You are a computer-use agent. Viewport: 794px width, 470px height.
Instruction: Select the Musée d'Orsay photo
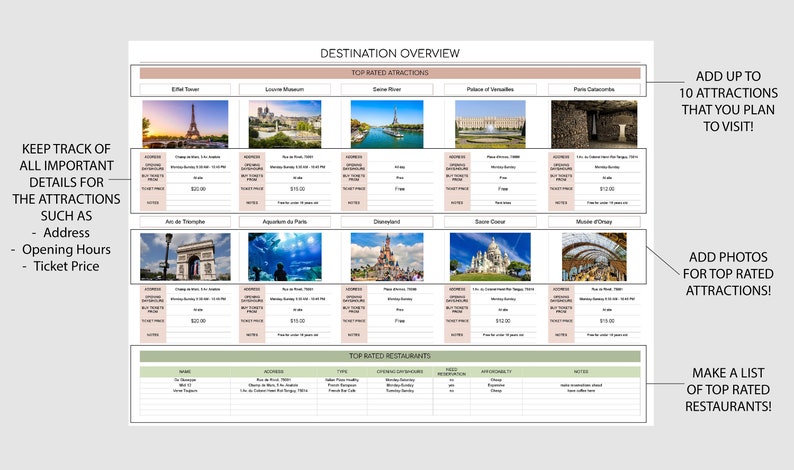594,257
